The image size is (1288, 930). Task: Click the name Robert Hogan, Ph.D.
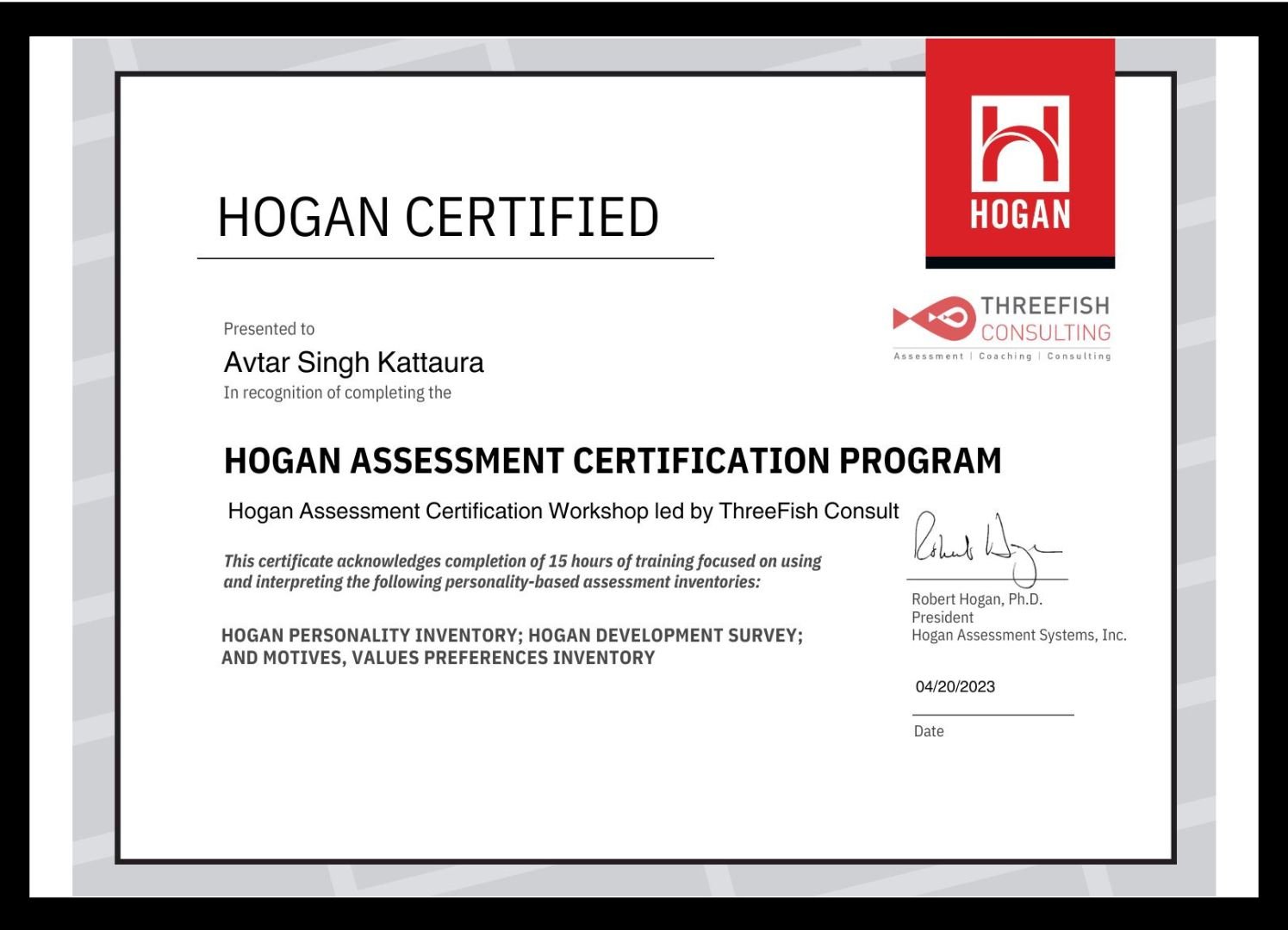[x=976, y=599]
